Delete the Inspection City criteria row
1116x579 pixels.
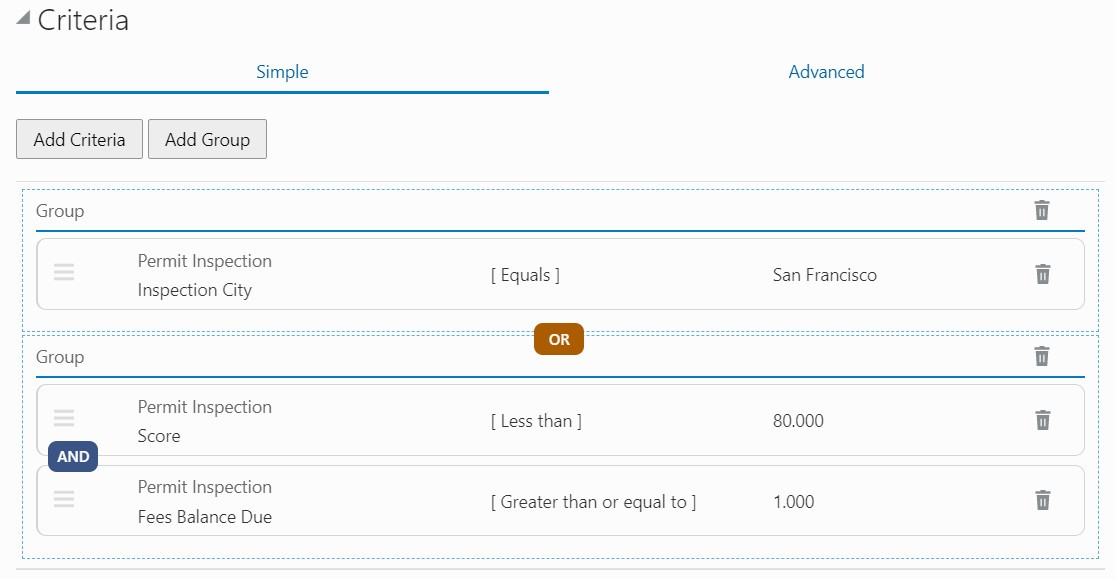point(1042,274)
